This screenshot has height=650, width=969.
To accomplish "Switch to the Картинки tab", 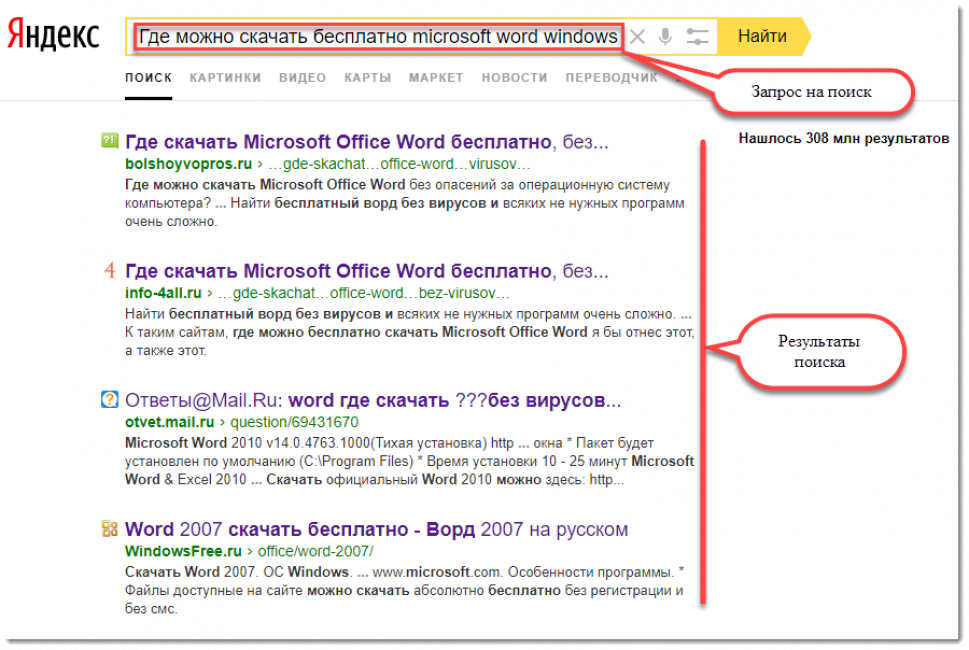I will pyautogui.click(x=225, y=78).
